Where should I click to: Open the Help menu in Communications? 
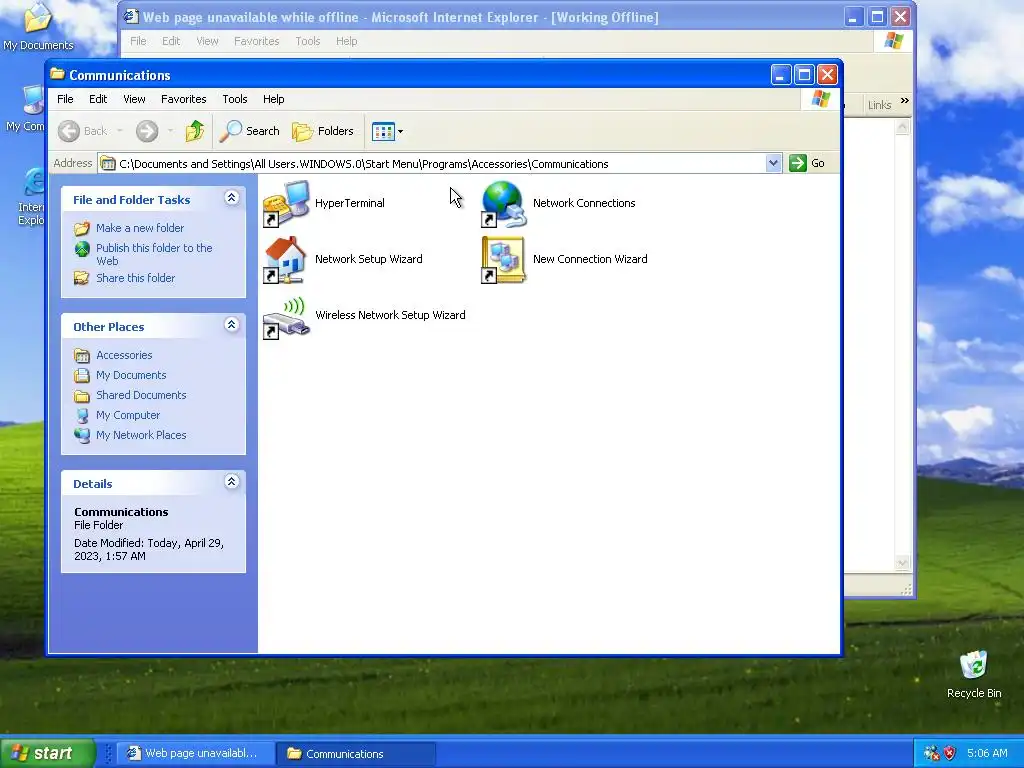pyautogui.click(x=274, y=99)
